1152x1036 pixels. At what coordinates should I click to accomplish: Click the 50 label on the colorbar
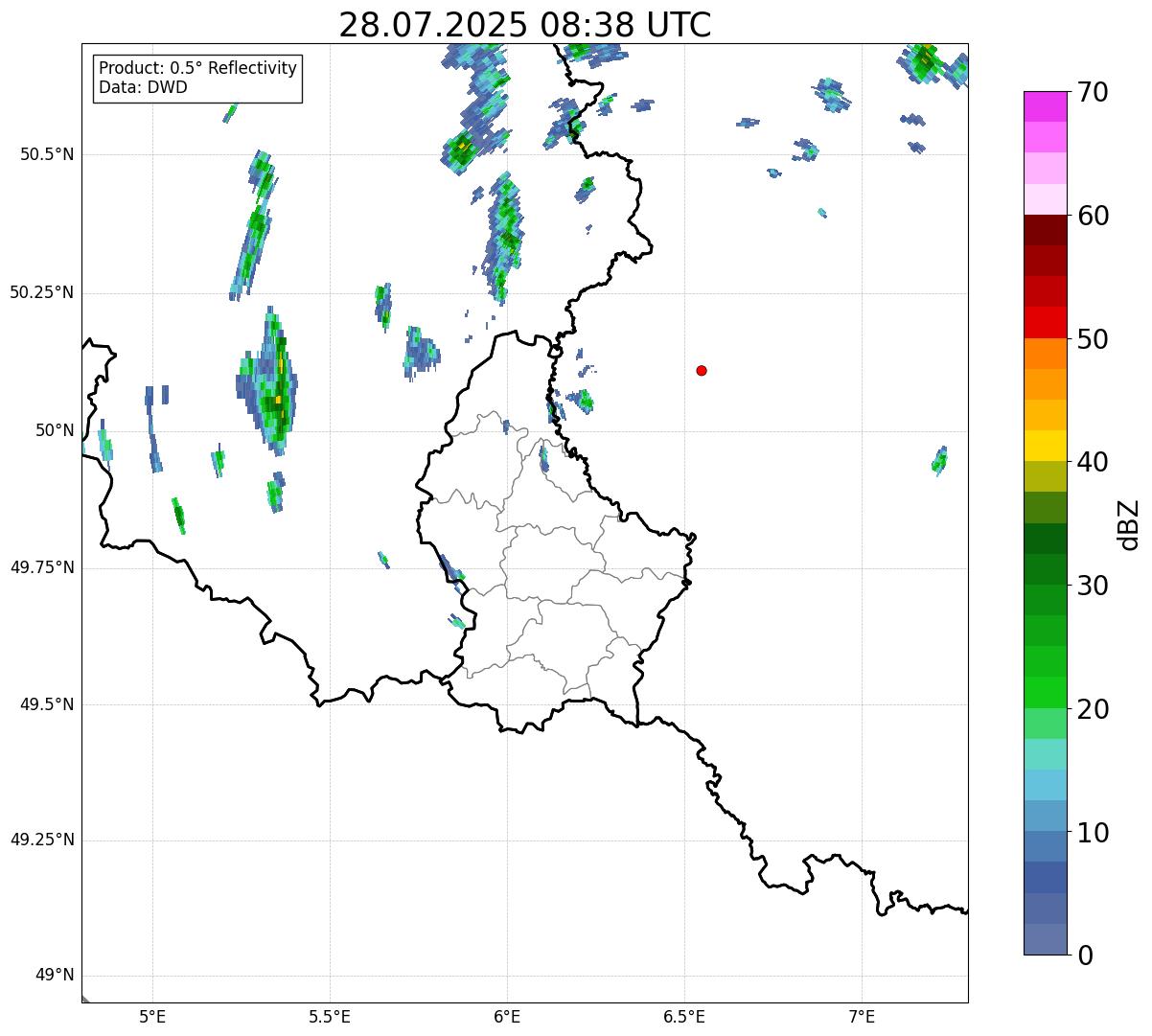coord(1093,339)
